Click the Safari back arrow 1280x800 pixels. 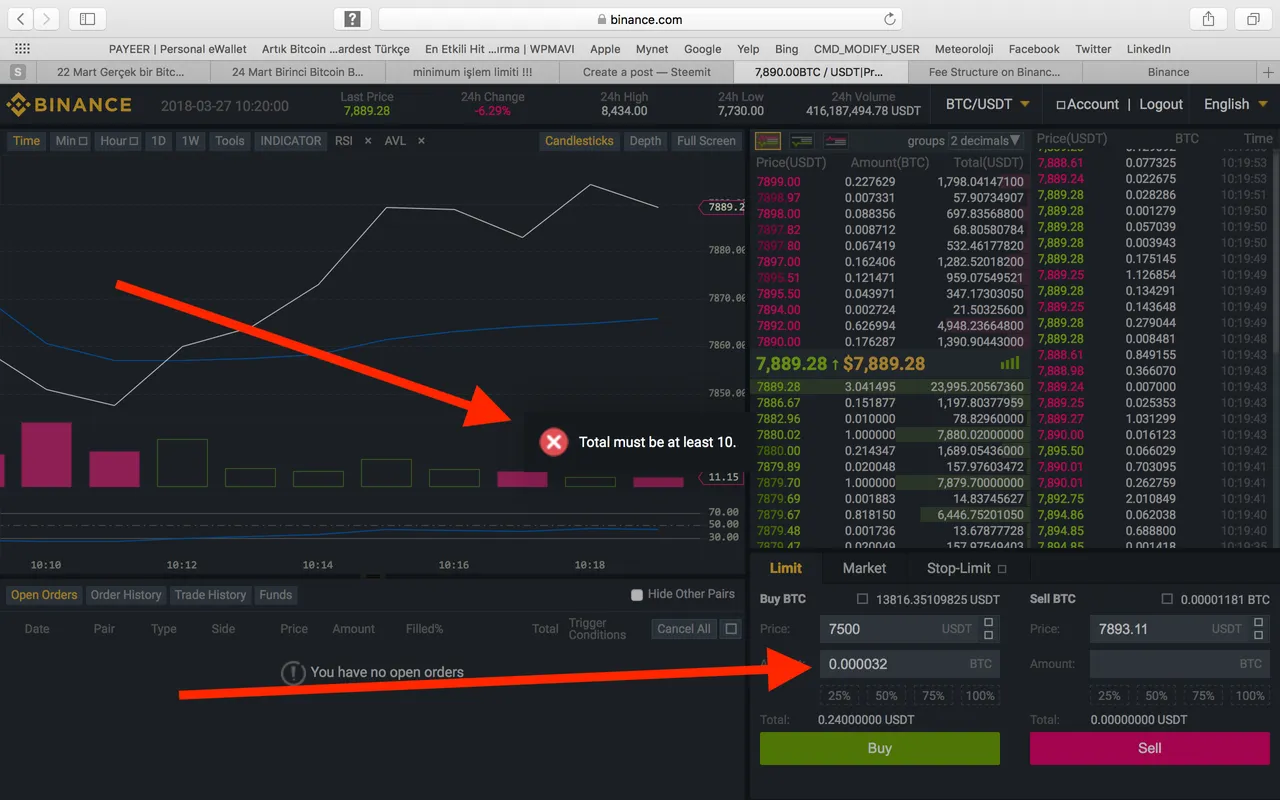point(21,19)
